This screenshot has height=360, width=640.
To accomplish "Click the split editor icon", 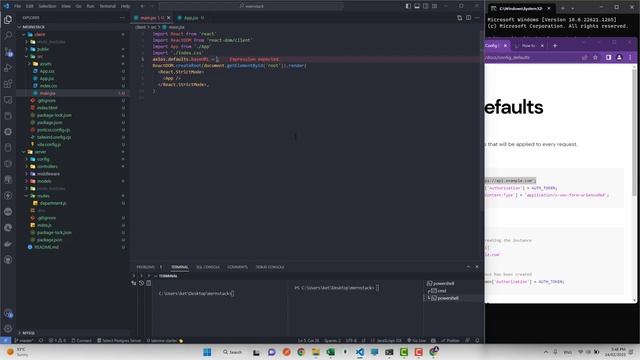I will pos(468,18).
